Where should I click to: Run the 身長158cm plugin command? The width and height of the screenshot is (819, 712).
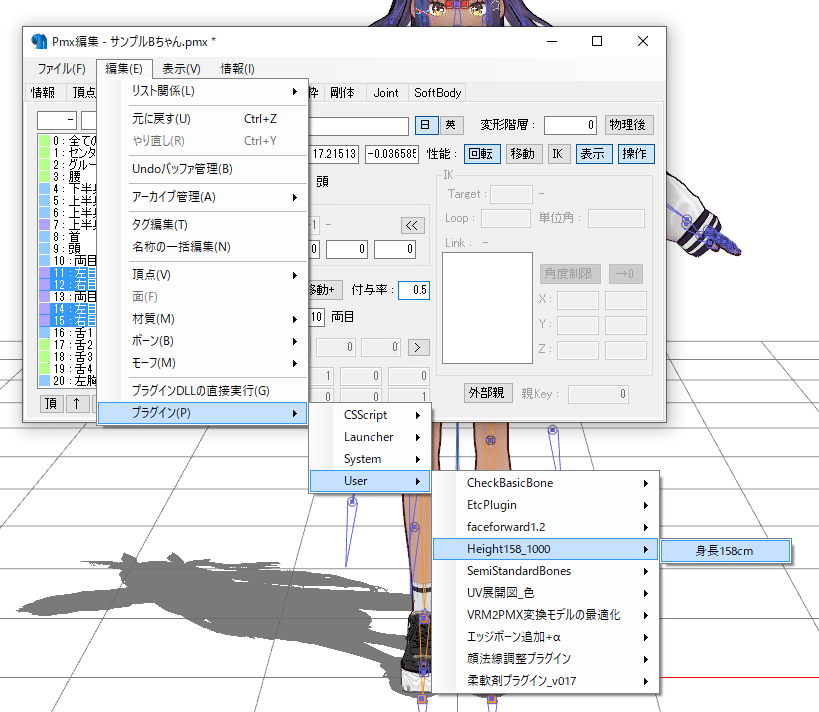click(727, 550)
